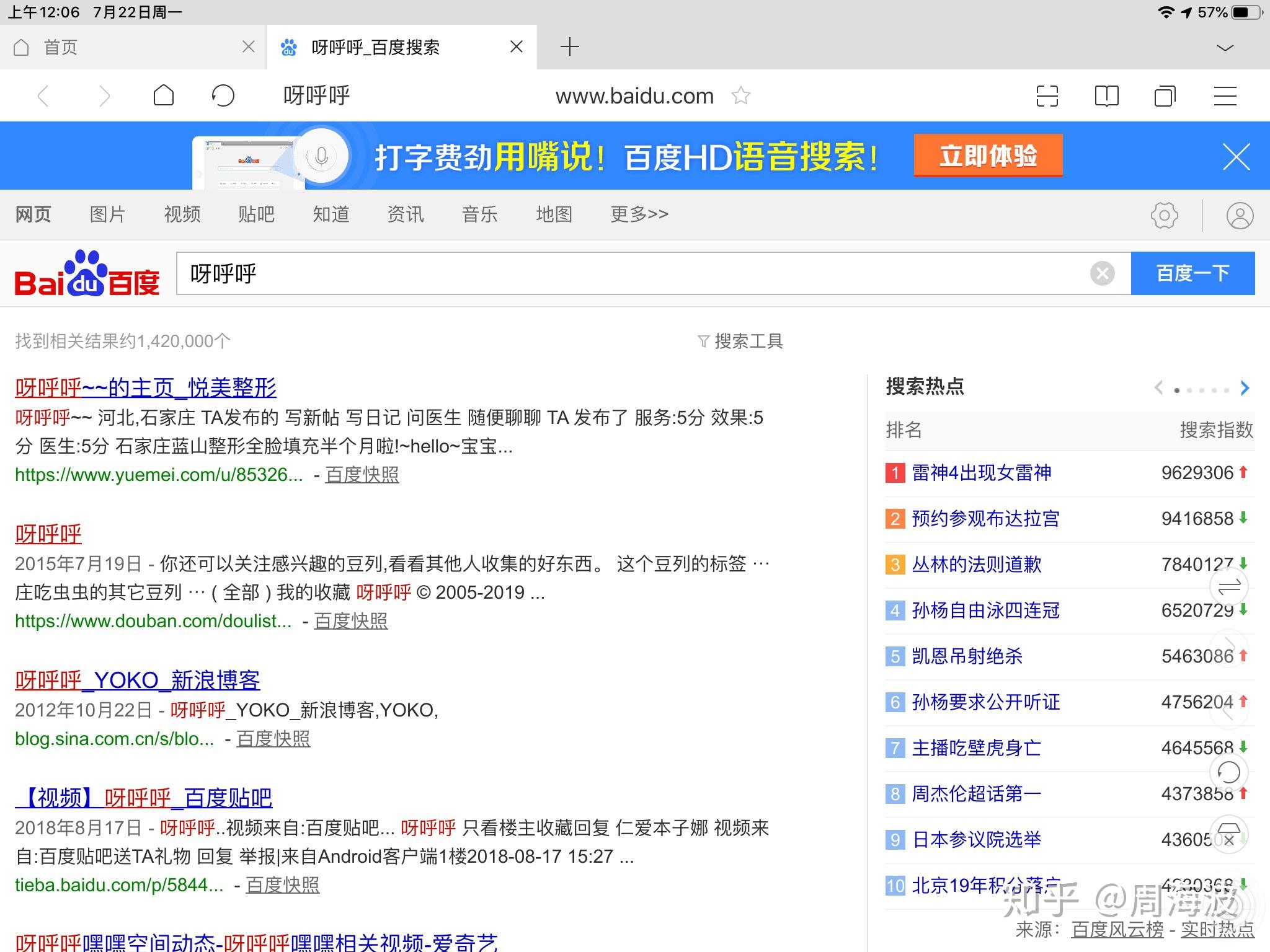Select the 视频 search category
The width and height of the screenshot is (1270, 952).
(x=182, y=214)
